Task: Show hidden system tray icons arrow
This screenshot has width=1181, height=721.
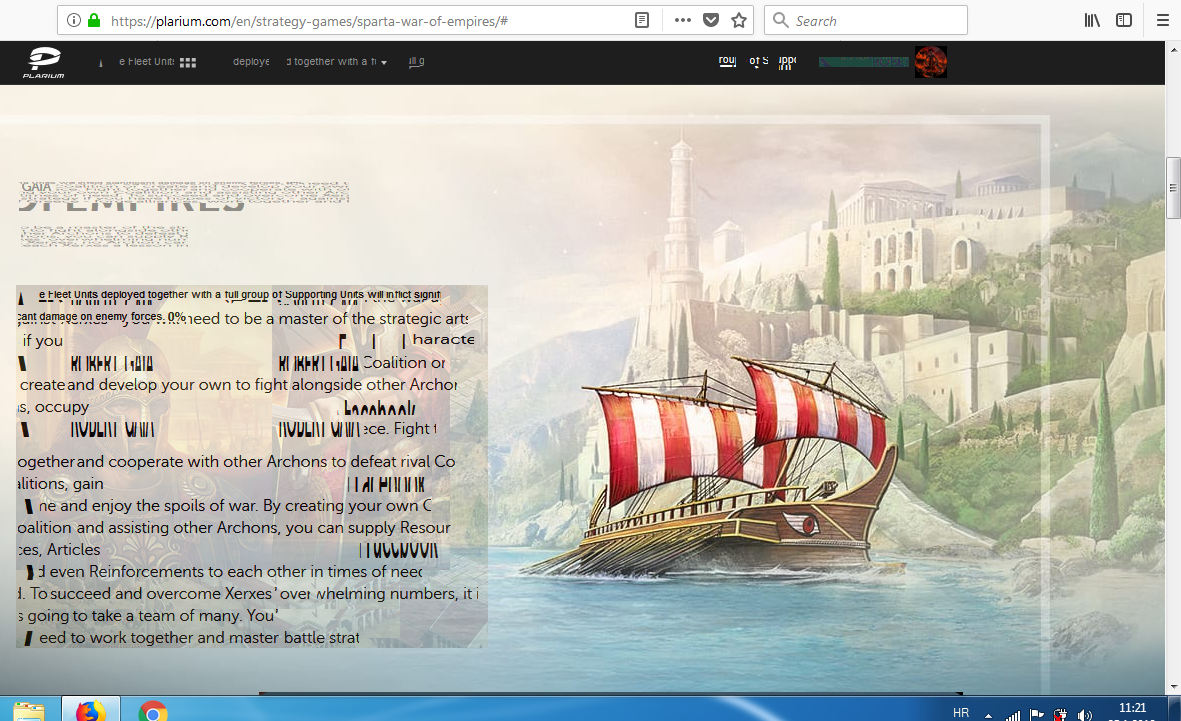Action: click(x=989, y=715)
